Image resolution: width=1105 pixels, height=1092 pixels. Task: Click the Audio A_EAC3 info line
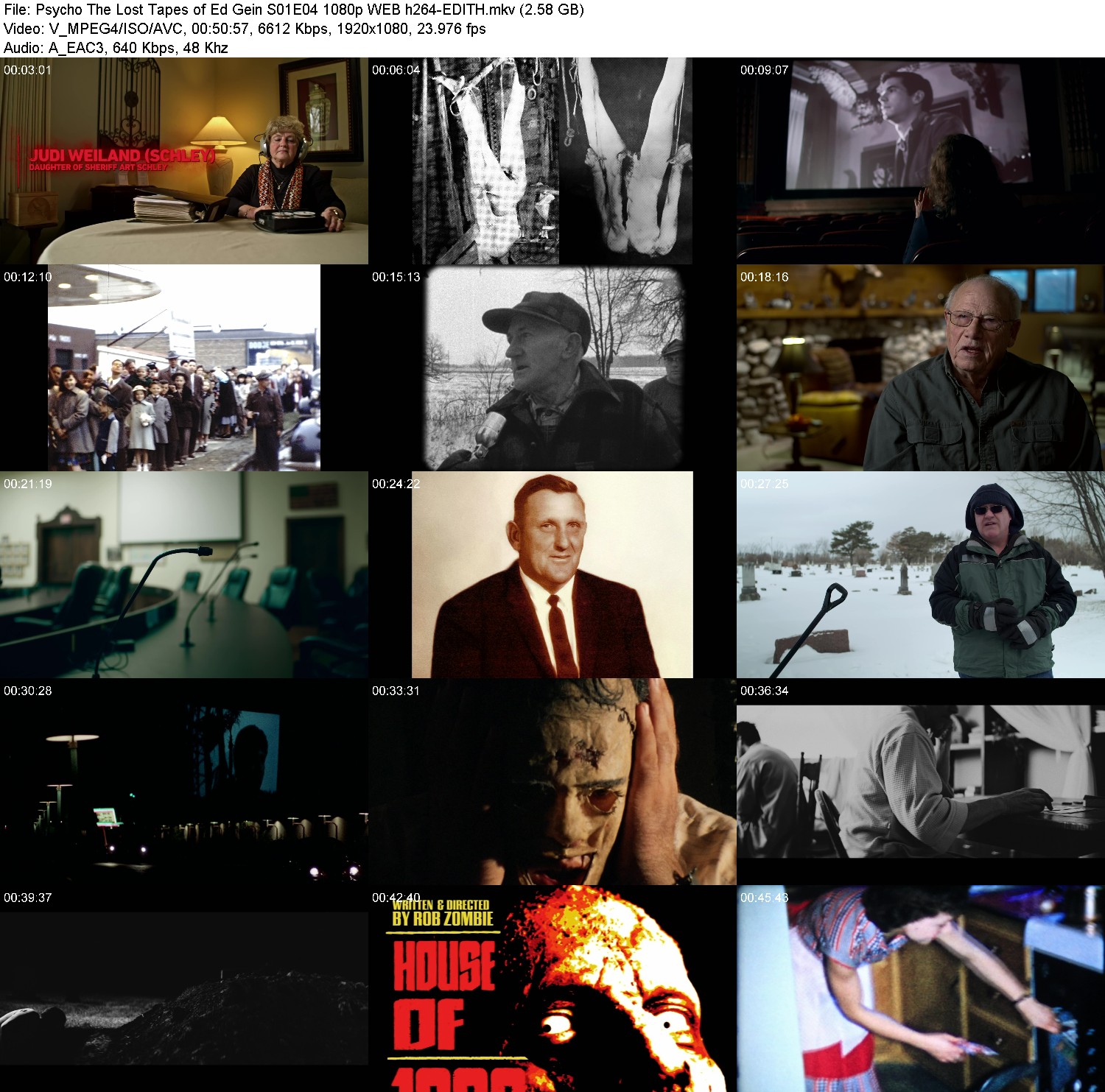pyautogui.click(x=116, y=48)
